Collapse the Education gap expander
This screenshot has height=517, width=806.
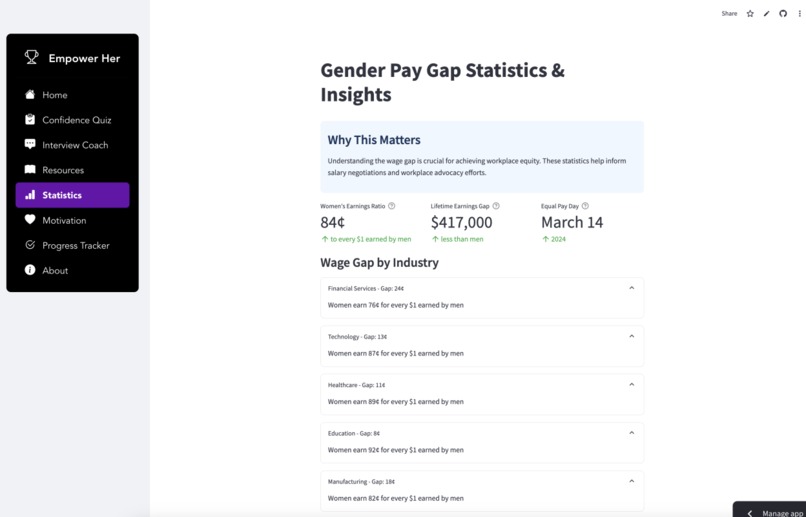point(482,433)
